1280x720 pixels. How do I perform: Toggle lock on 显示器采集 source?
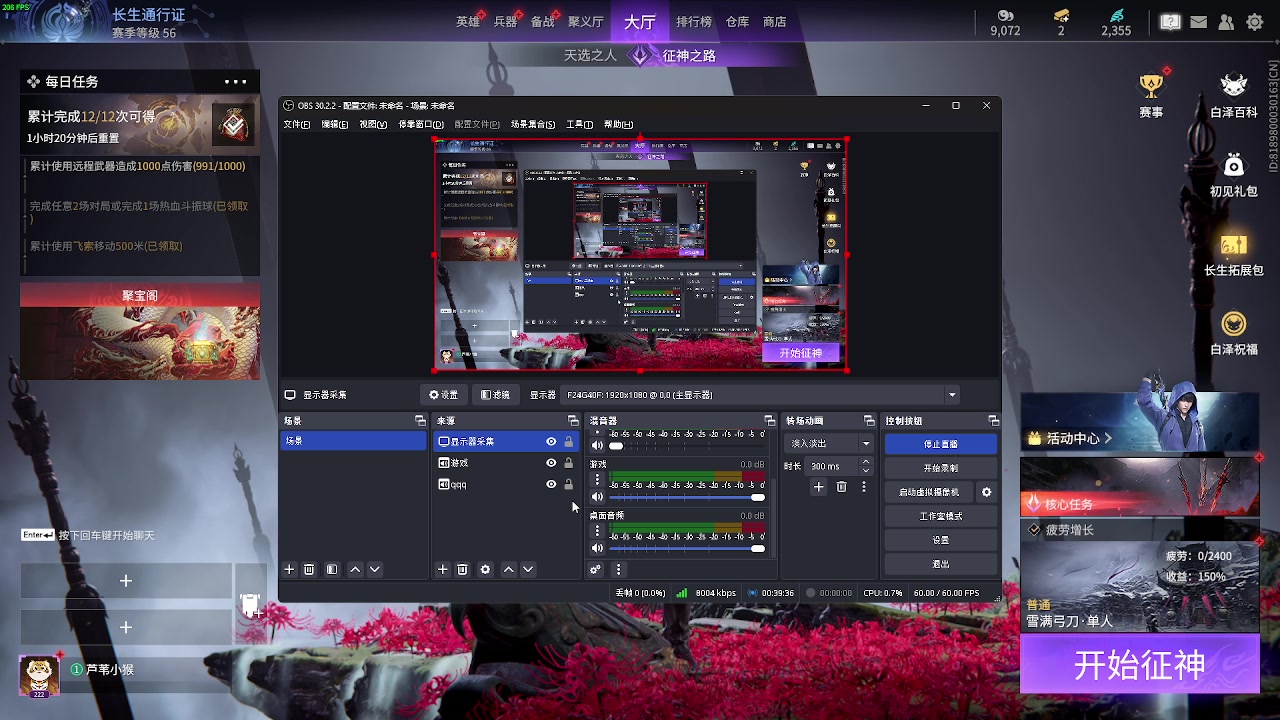pos(569,441)
